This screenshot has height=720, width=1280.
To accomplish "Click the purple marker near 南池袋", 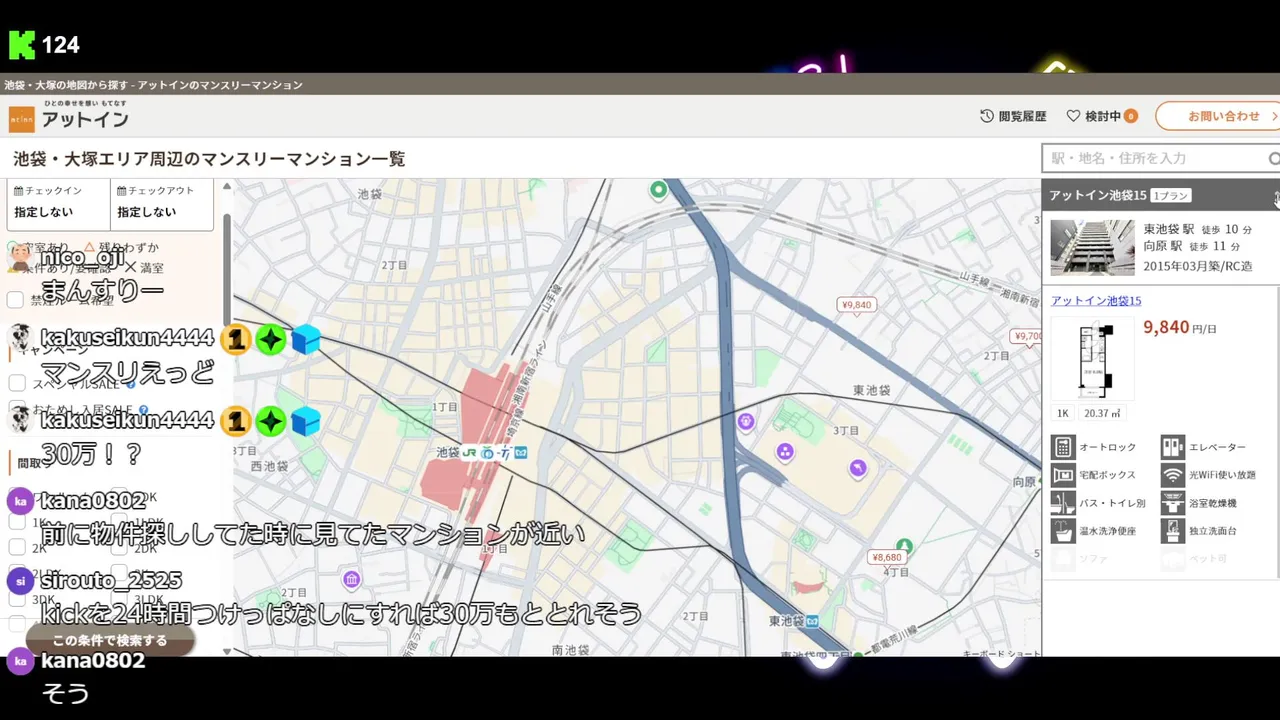I will (351, 579).
